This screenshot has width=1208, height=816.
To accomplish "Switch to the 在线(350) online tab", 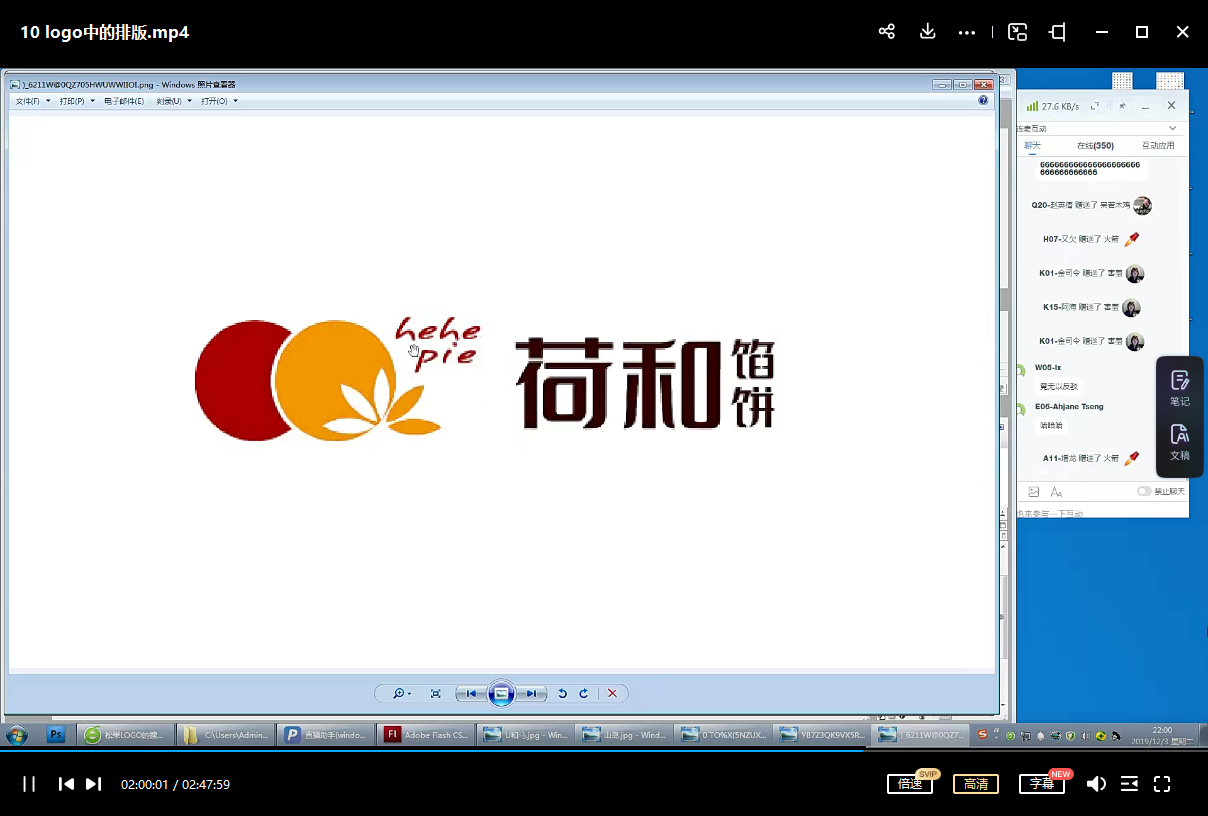I will pyautogui.click(x=1095, y=146).
